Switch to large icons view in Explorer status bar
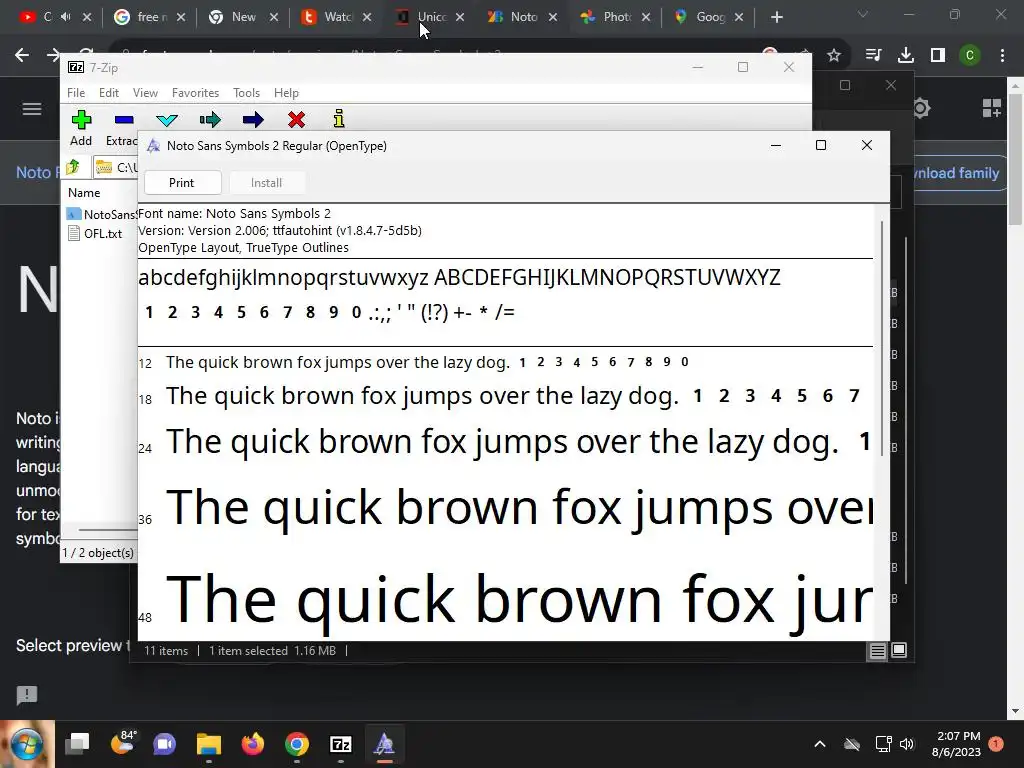 (x=899, y=650)
